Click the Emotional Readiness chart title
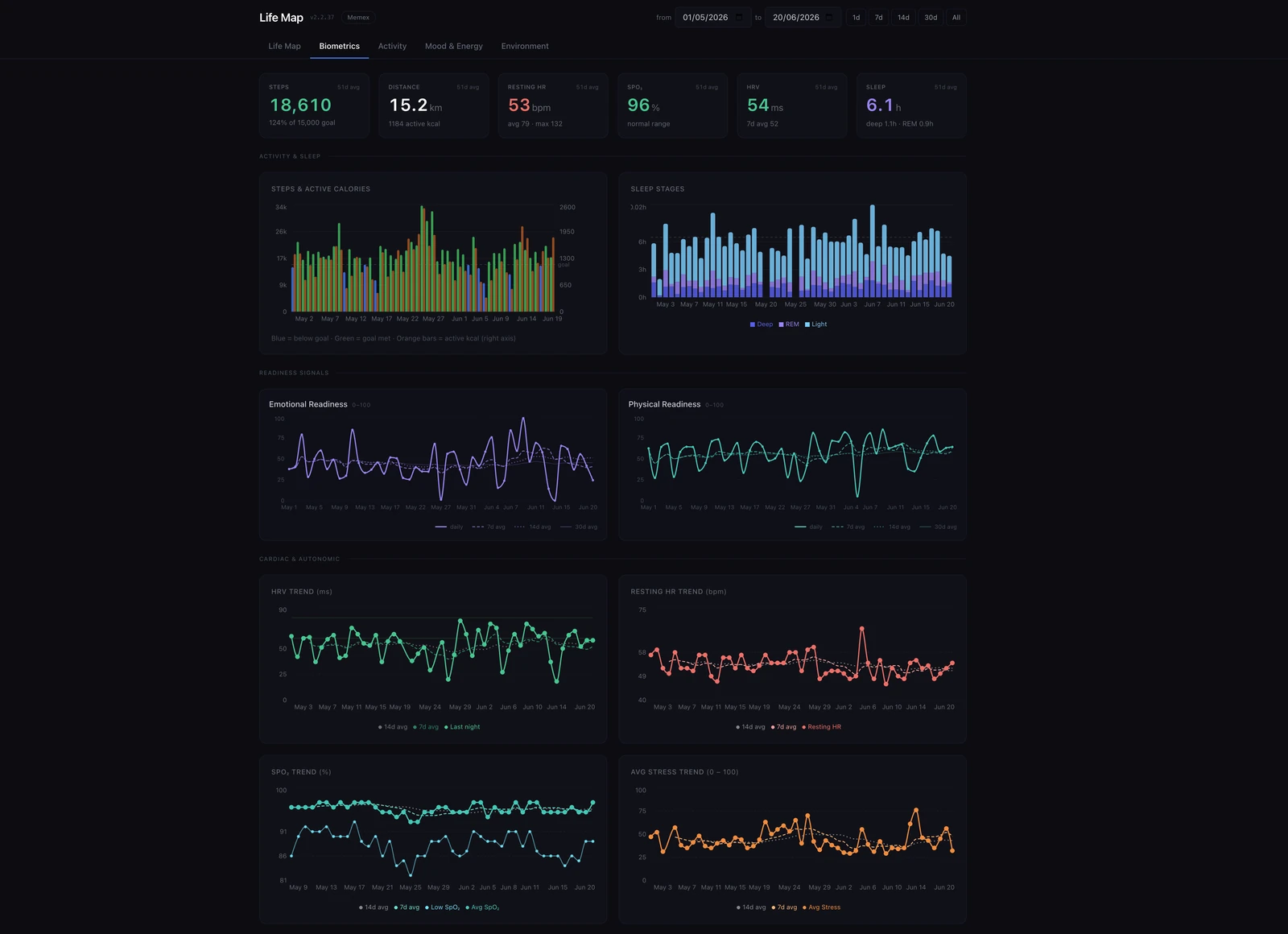The image size is (1288, 934). pos(308,404)
